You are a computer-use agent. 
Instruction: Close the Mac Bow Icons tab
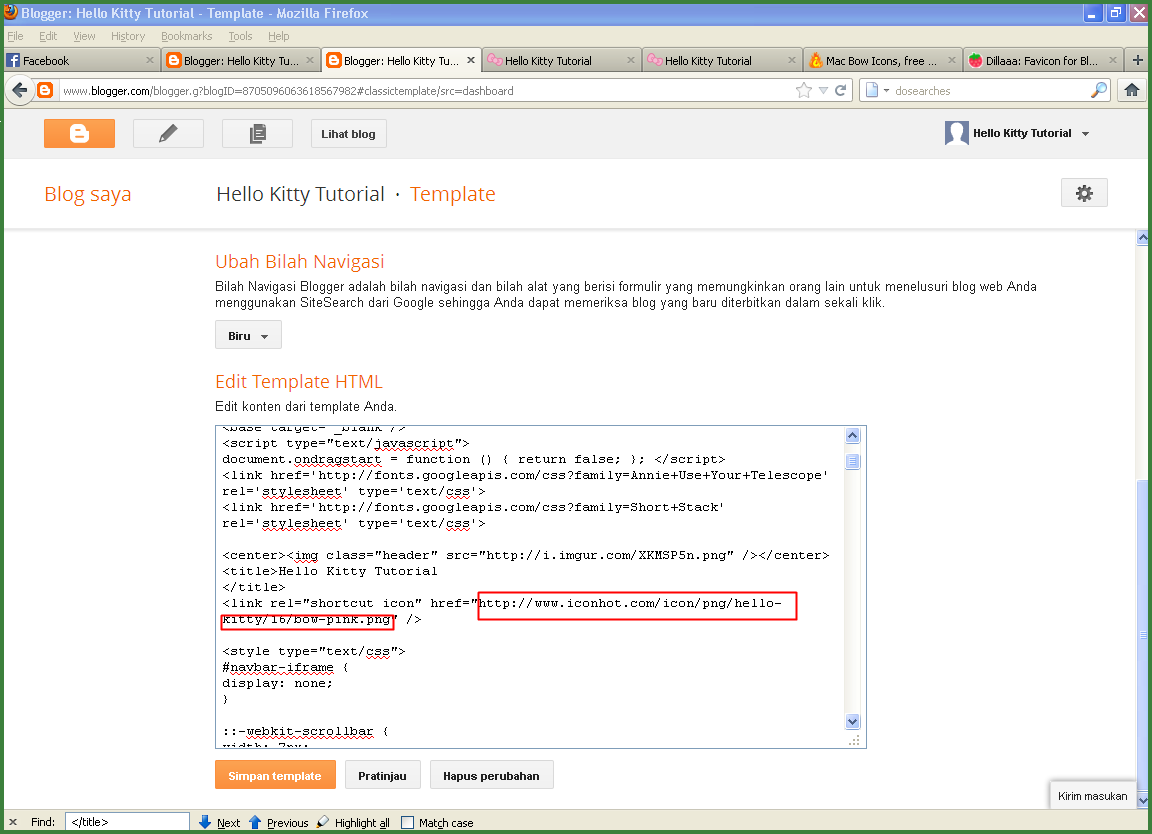click(x=951, y=60)
